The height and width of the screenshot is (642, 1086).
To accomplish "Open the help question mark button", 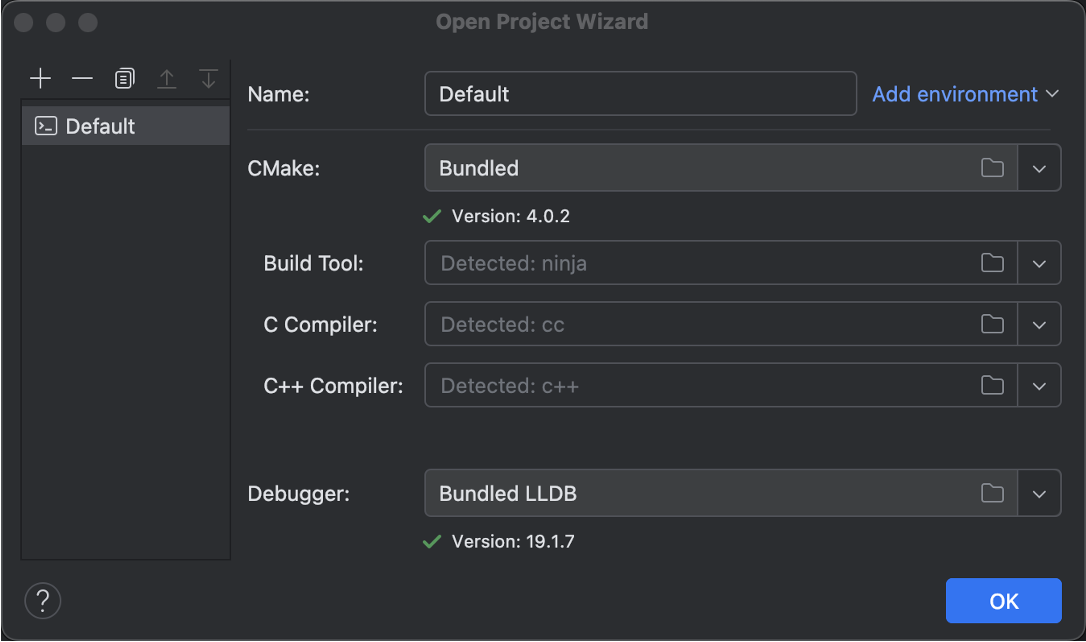I will point(43,600).
